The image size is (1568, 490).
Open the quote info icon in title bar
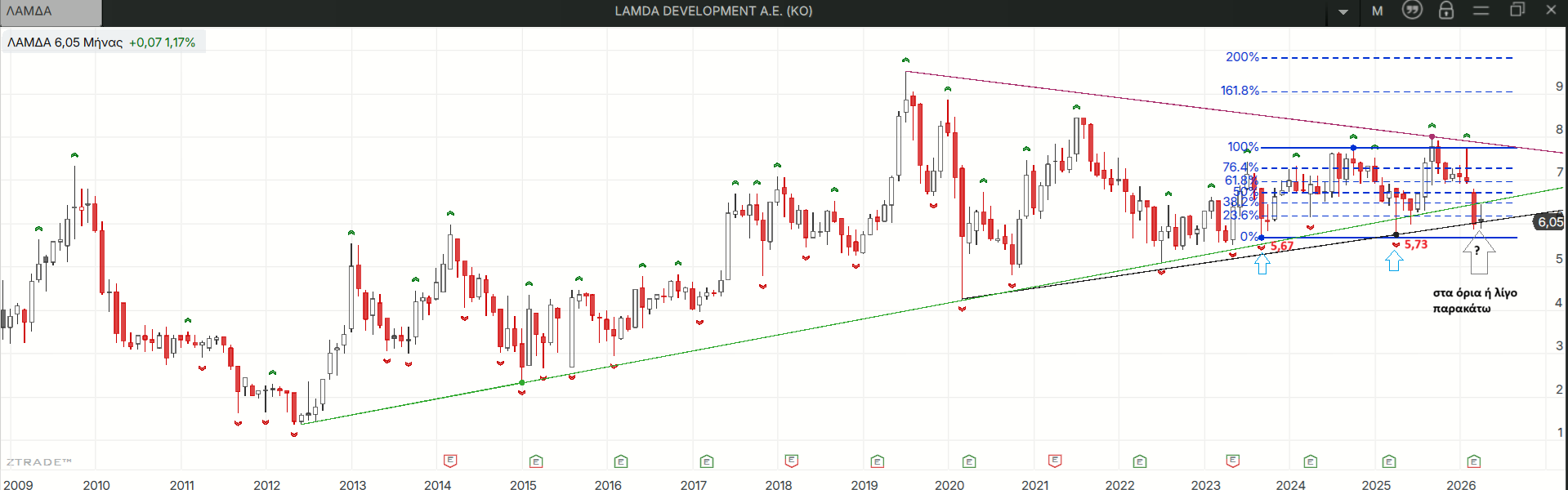pyautogui.click(x=1412, y=10)
